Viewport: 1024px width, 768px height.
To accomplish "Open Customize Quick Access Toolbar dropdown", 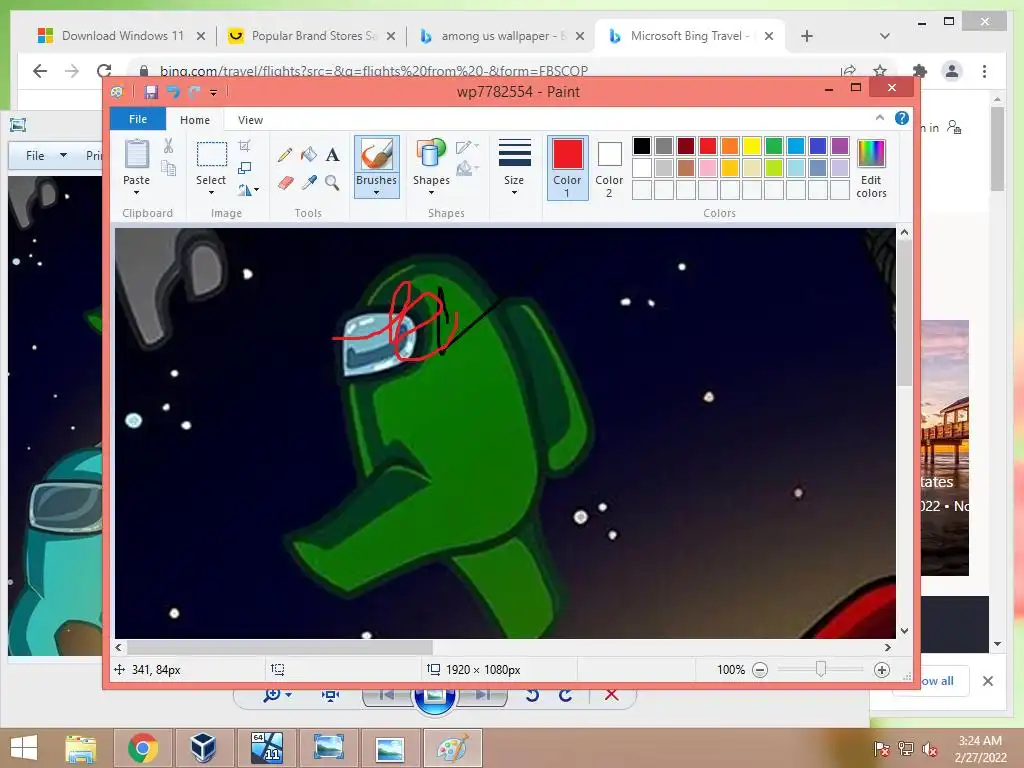I will click(214, 93).
